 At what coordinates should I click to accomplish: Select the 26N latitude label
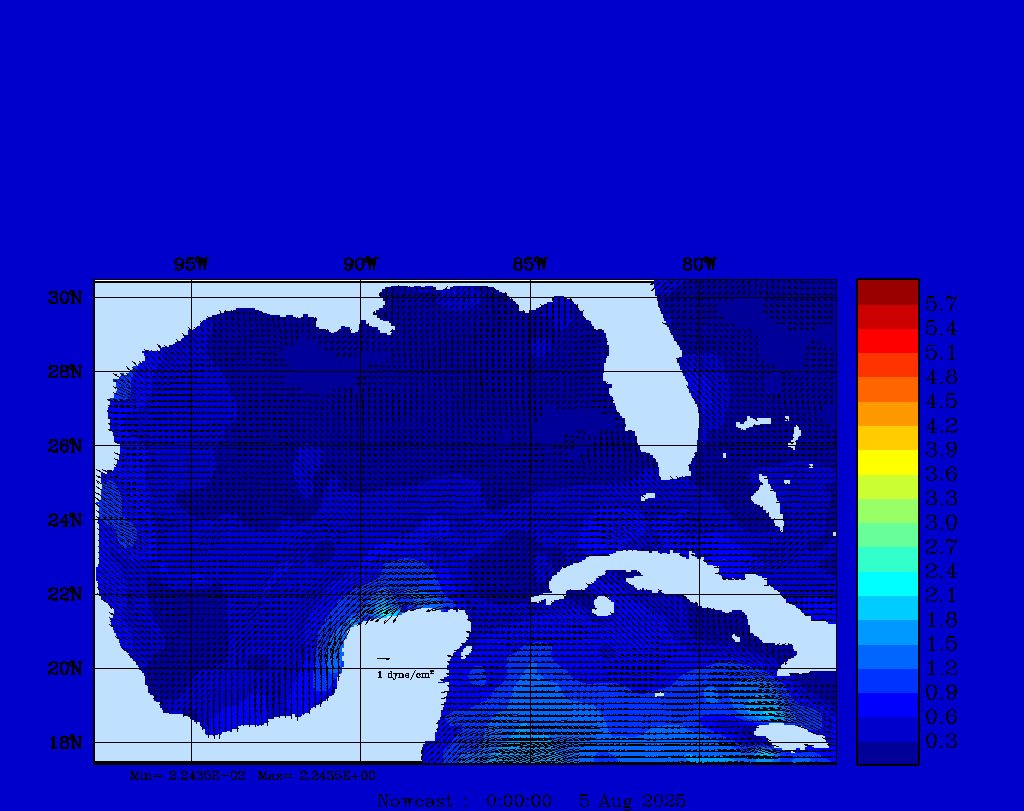[64, 446]
